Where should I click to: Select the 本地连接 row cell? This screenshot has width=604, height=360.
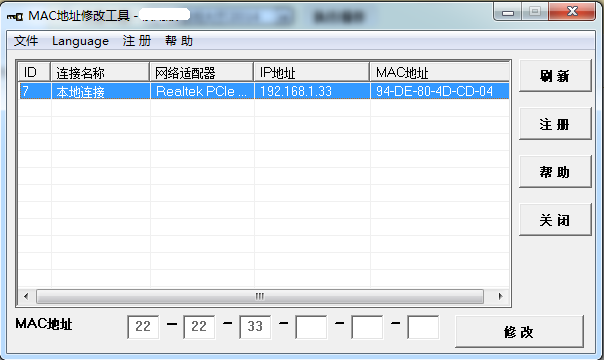tap(101, 91)
